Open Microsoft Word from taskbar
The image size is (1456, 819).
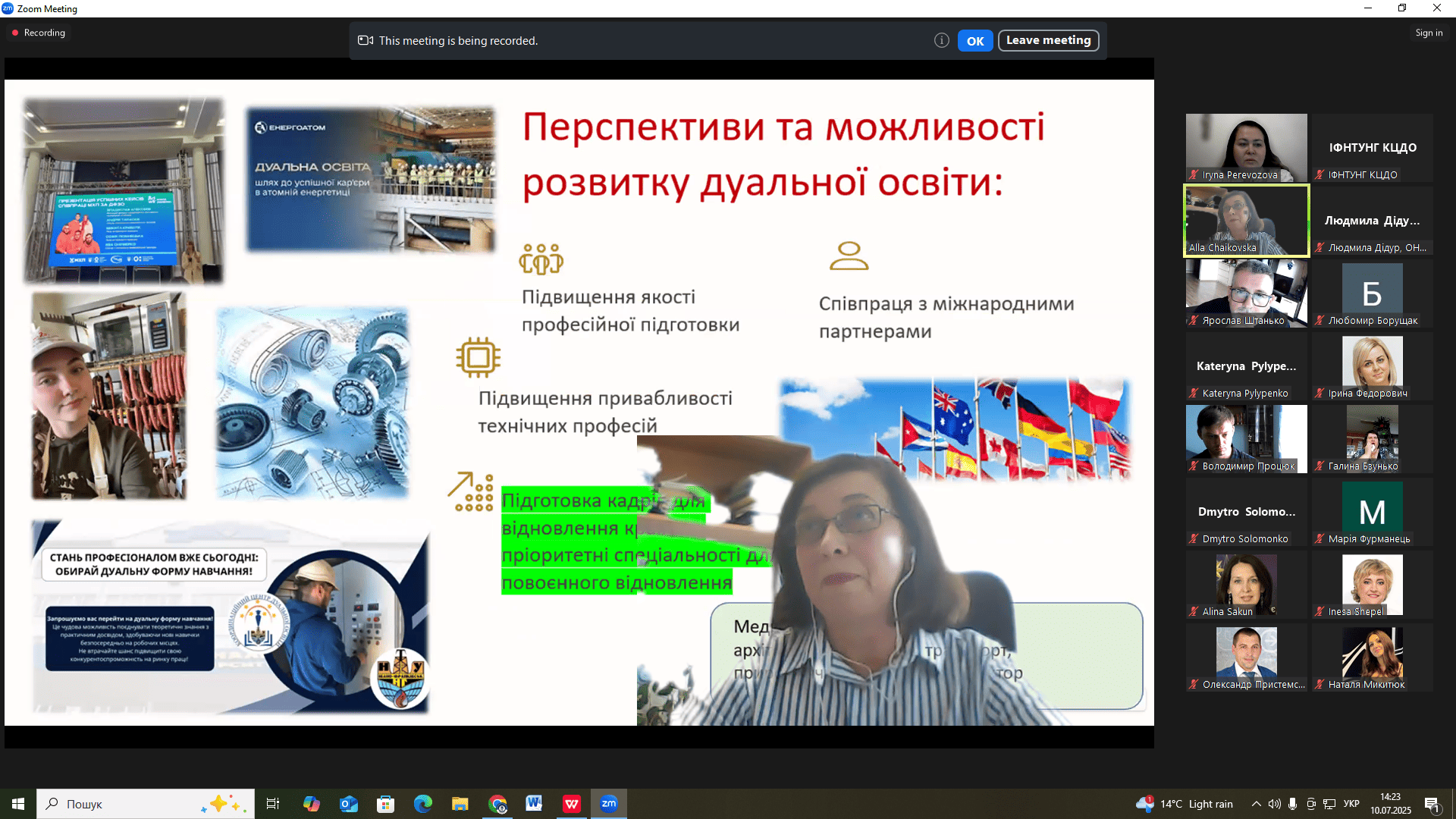(535, 804)
